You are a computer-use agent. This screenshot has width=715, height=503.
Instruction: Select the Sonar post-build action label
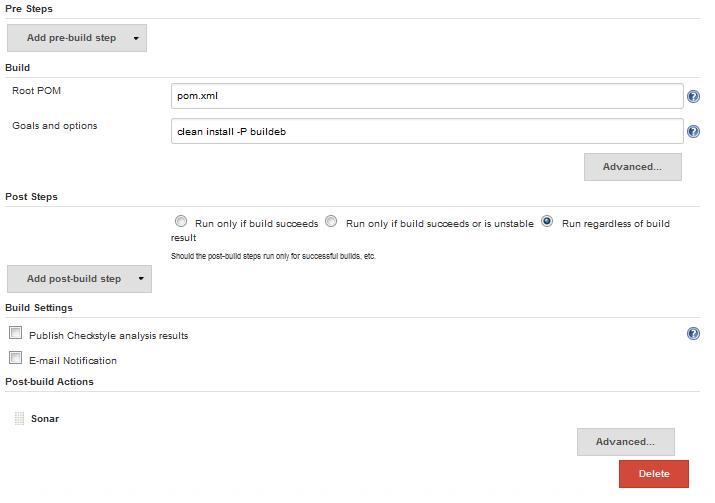45,419
